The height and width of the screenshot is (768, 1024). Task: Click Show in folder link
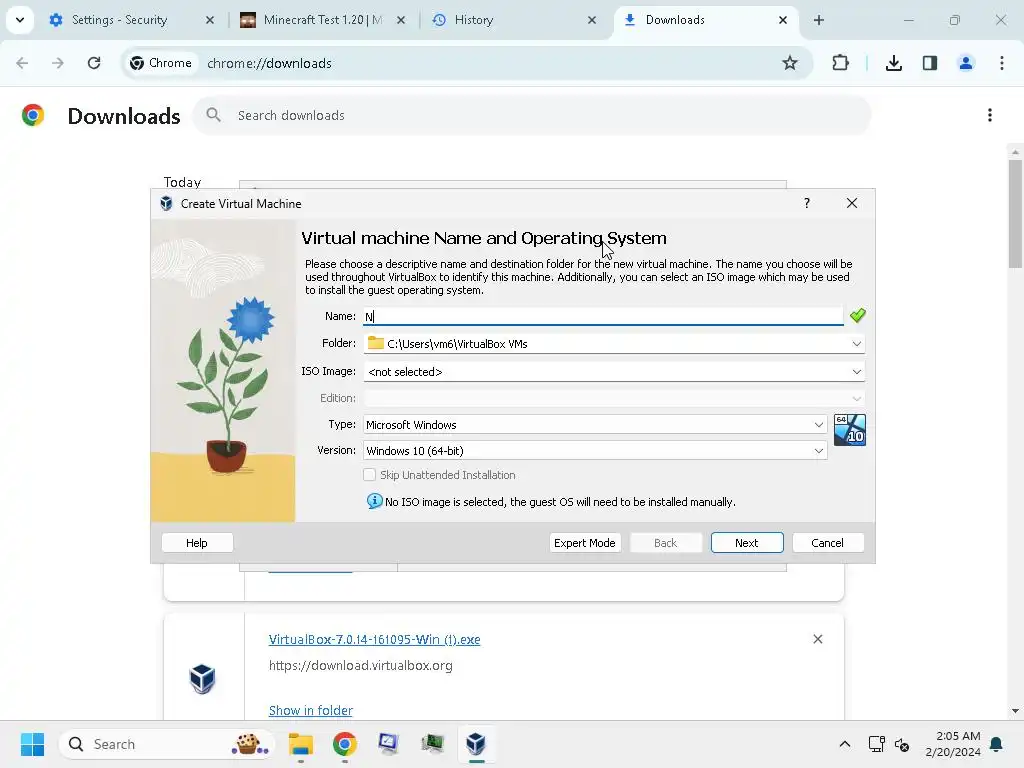[310, 711]
